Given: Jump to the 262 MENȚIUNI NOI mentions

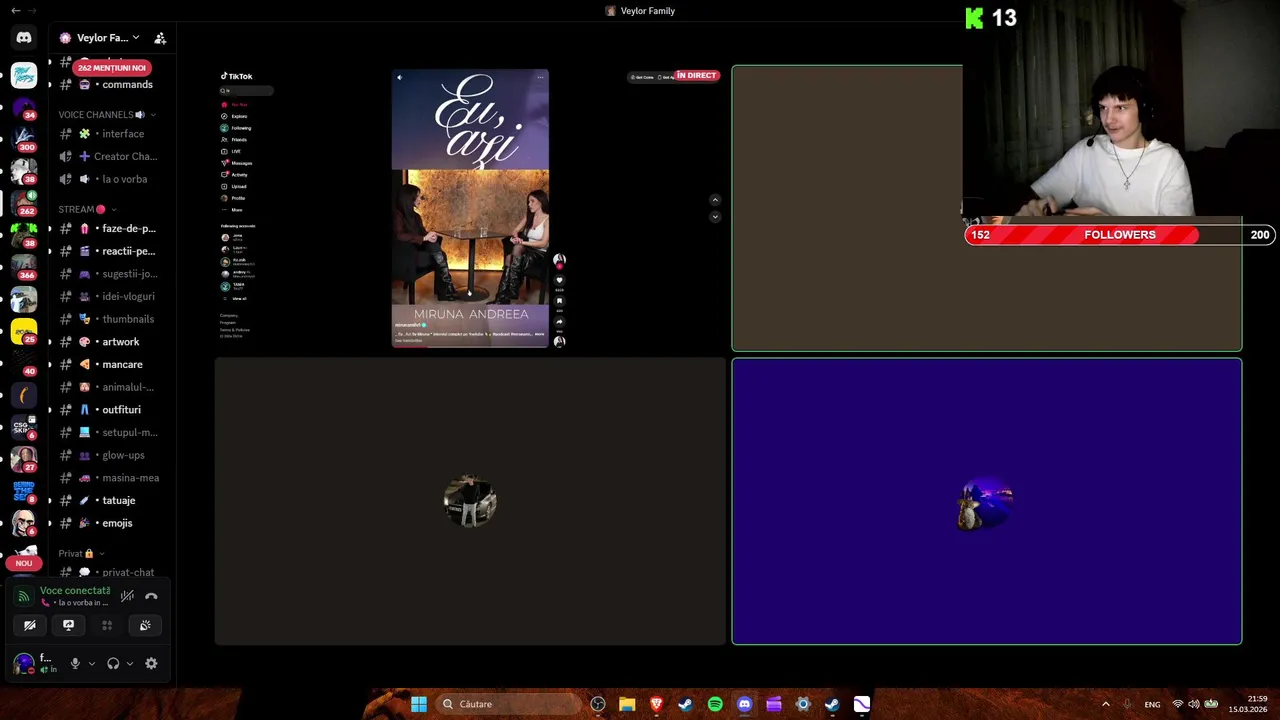Looking at the screenshot, I should tap(112, 67).
